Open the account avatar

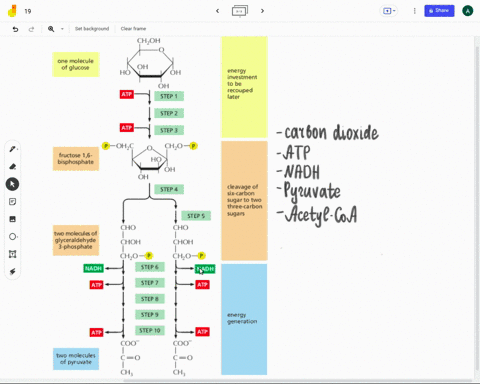click(x=468, y=11)
